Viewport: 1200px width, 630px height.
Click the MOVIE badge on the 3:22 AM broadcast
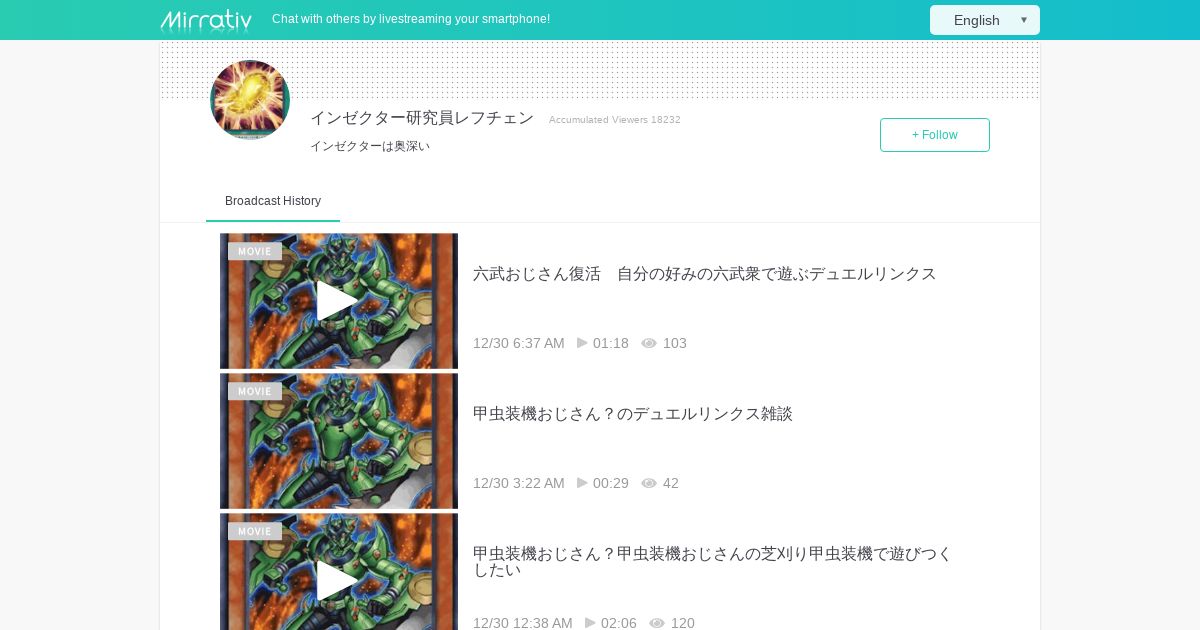[x=255, y=391]
